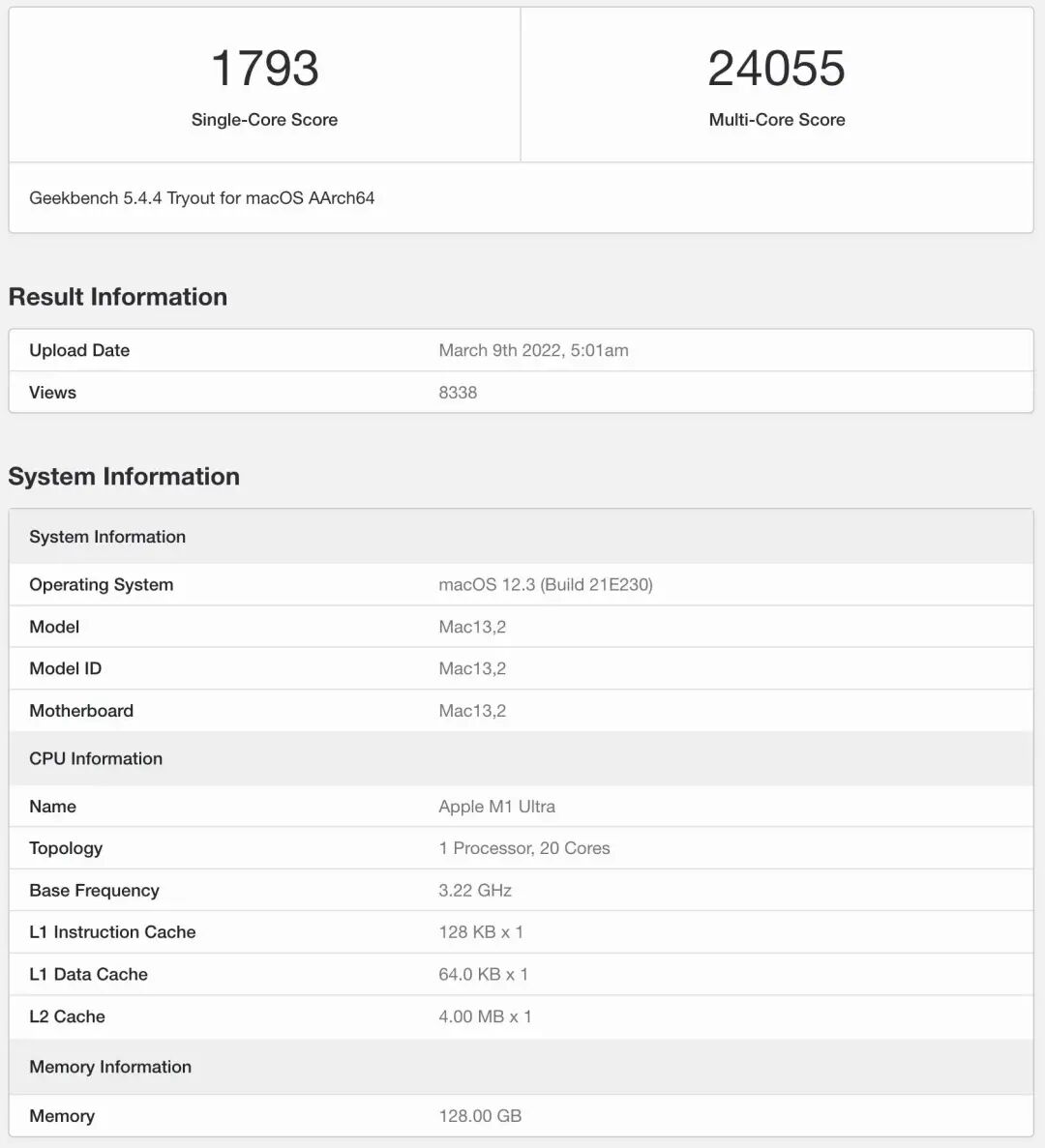Click the Motherboard label
1045x1148 pixels.
click(x=81, y=710)
